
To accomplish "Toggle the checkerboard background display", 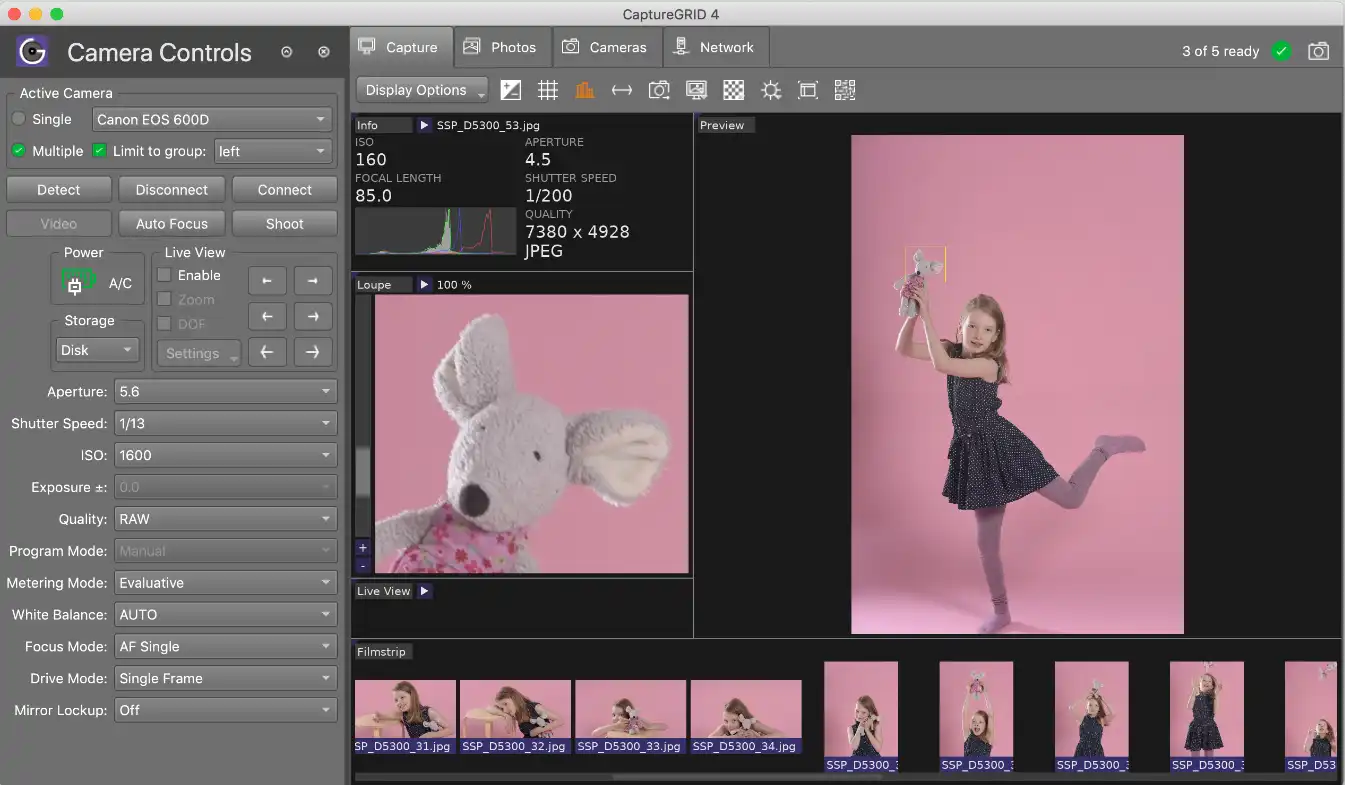I will [x=733, y=89].
